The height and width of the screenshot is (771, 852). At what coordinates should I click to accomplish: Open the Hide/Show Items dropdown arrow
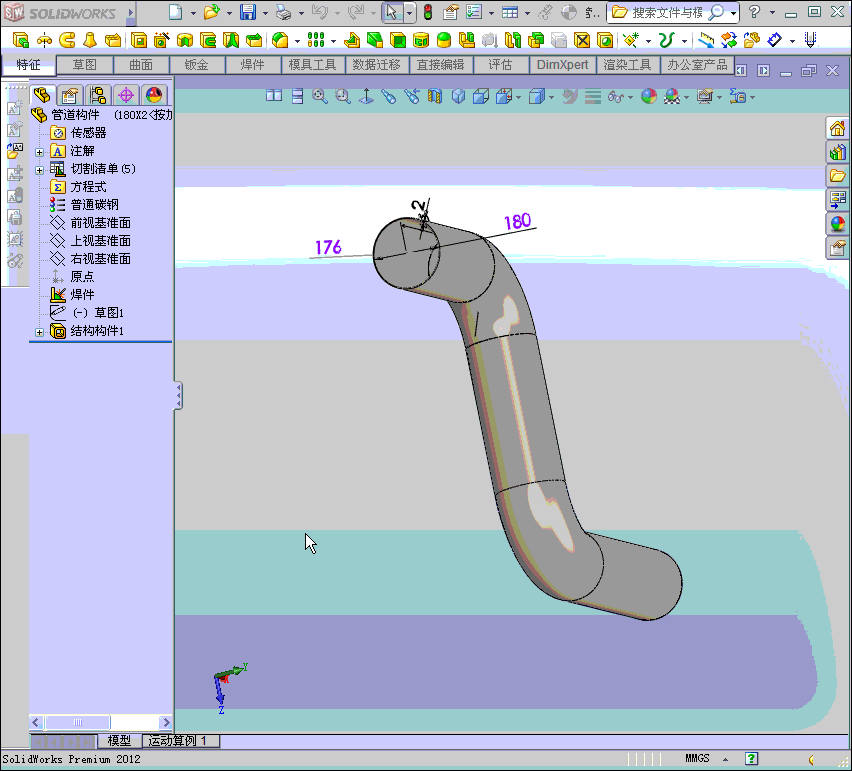coord(630,98)
